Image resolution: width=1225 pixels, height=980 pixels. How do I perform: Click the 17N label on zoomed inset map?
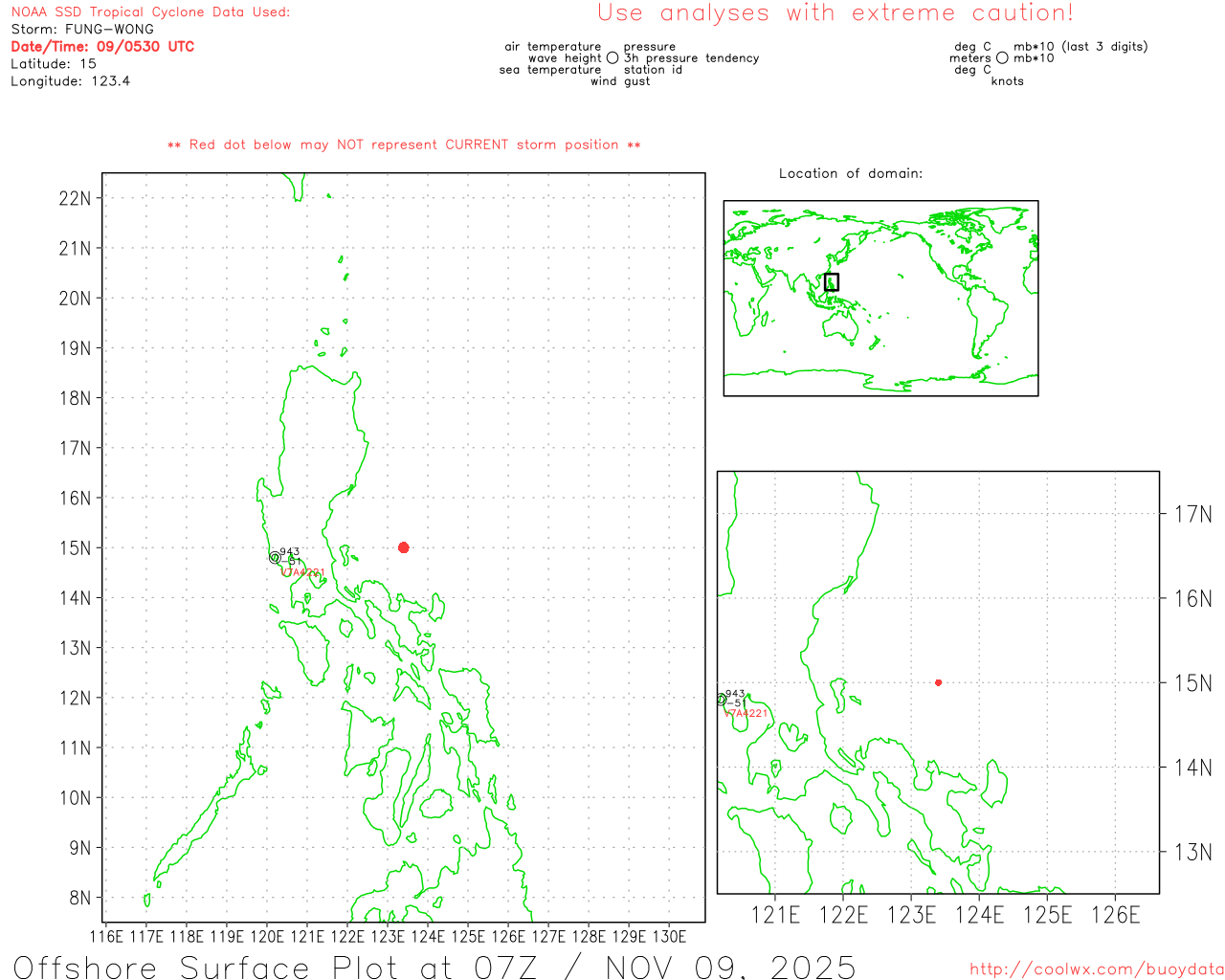pos(1192,514)
